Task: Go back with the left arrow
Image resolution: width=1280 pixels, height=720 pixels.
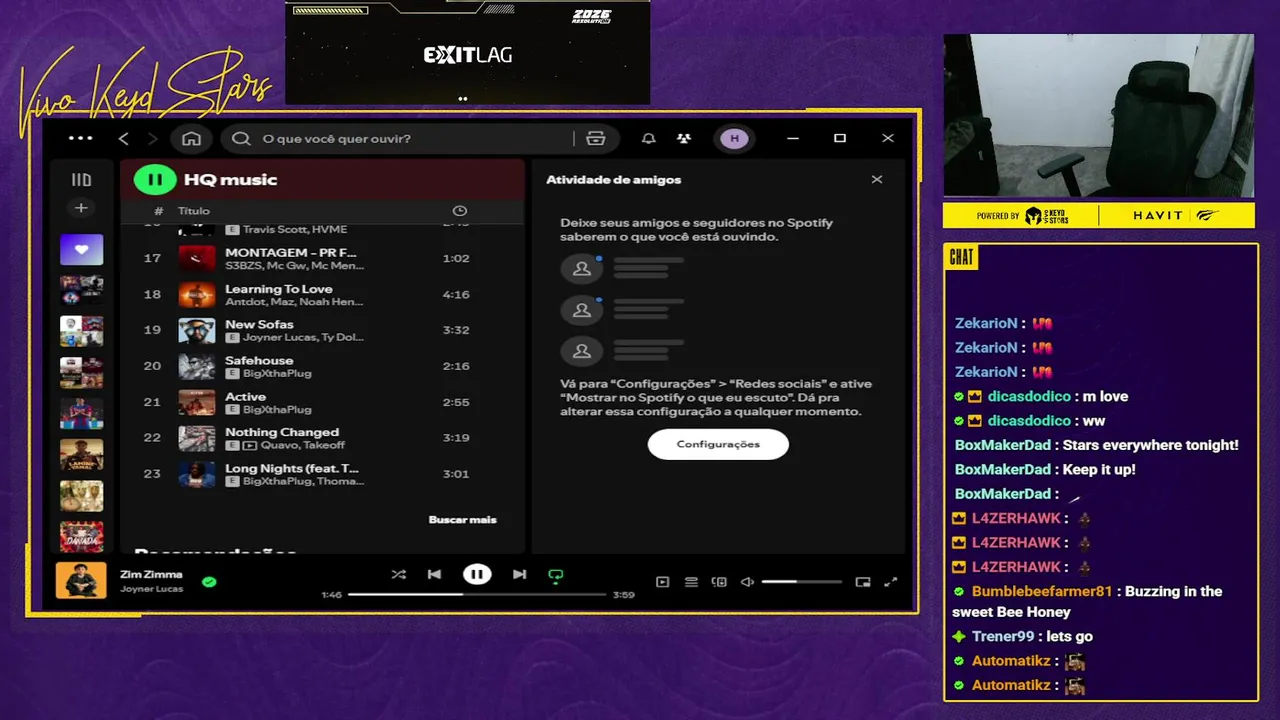Action: (x=124, y=138)
